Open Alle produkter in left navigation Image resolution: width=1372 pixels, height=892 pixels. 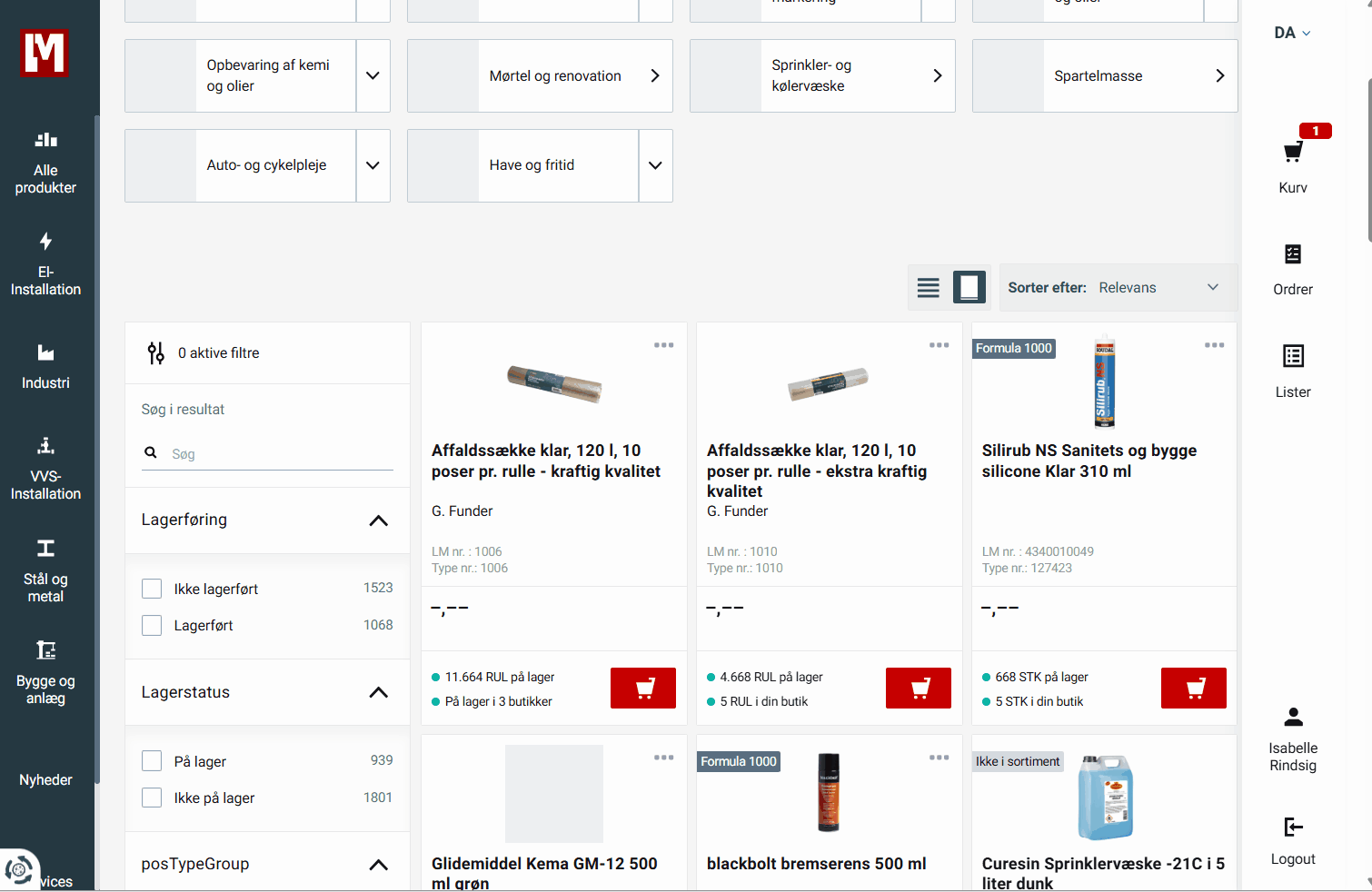point(45,164)
